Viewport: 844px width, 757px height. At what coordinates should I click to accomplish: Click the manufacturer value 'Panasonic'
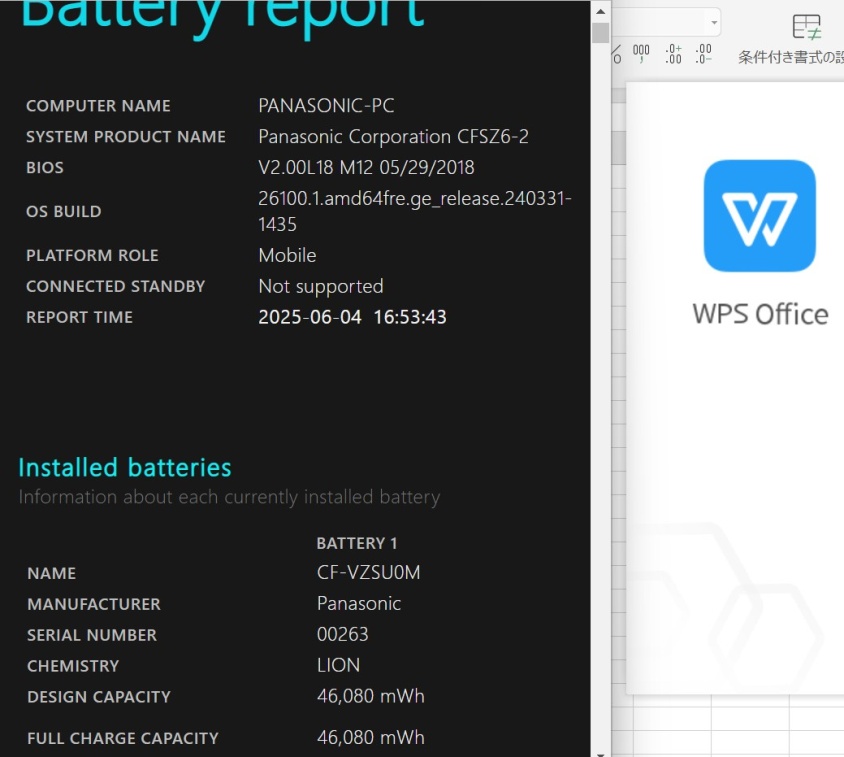pos(359,604)
